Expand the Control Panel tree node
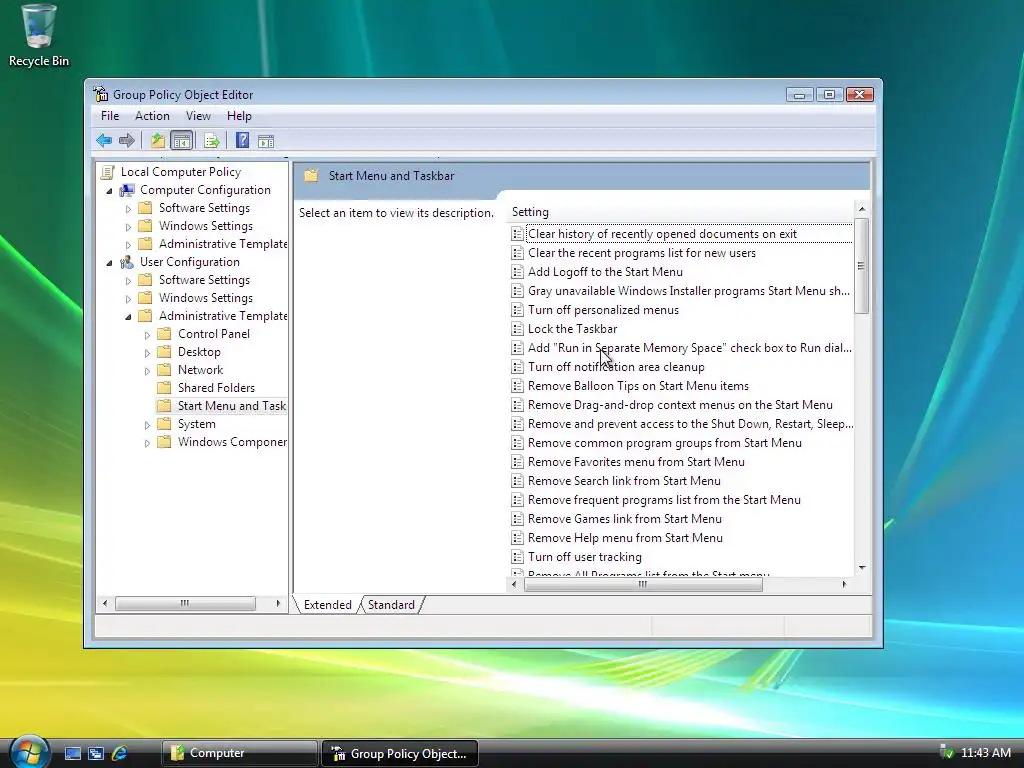 147,334
